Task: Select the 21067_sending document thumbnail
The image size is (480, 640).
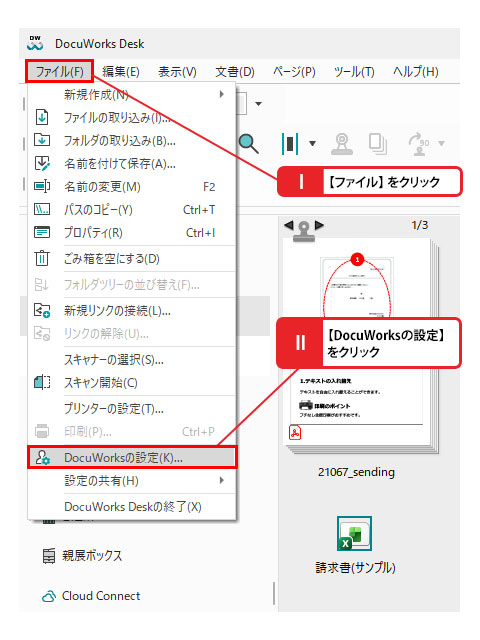Action: click(361, 347)
